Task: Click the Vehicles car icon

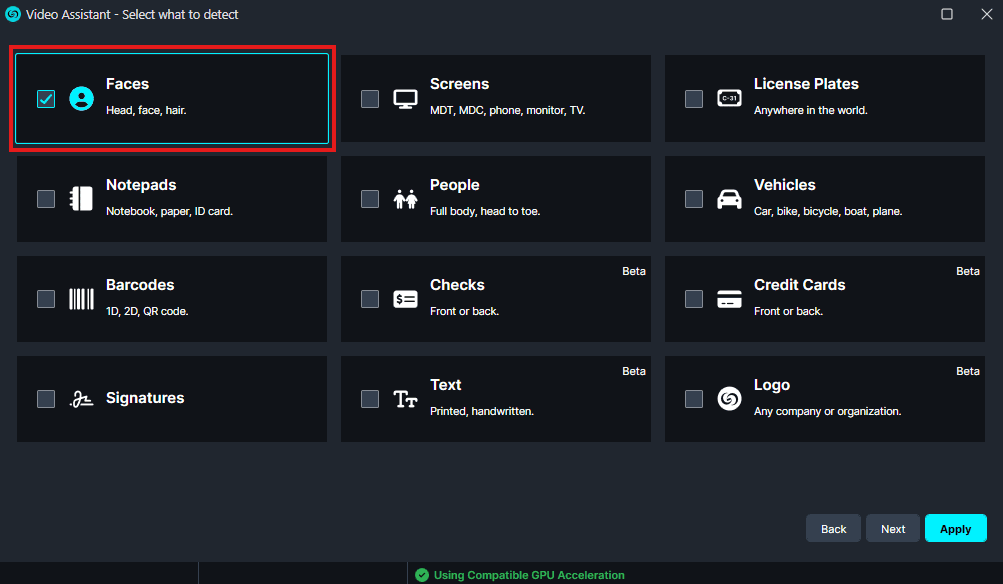Action: pyautogui.click(x=729, y=198)
